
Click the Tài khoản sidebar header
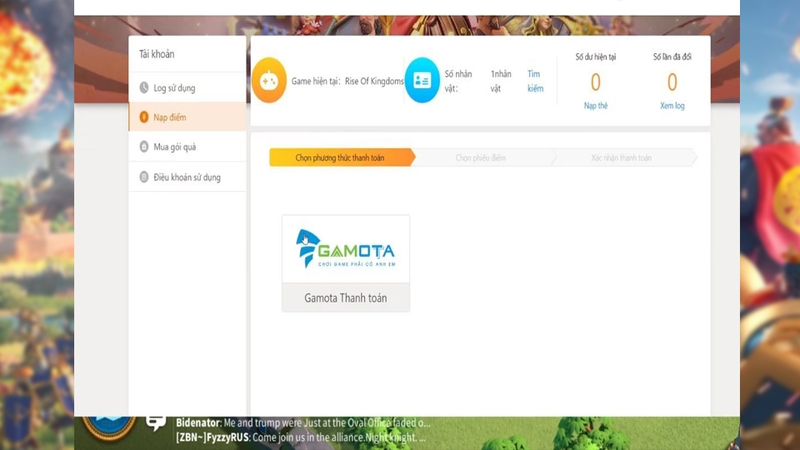tap(157, 54)
